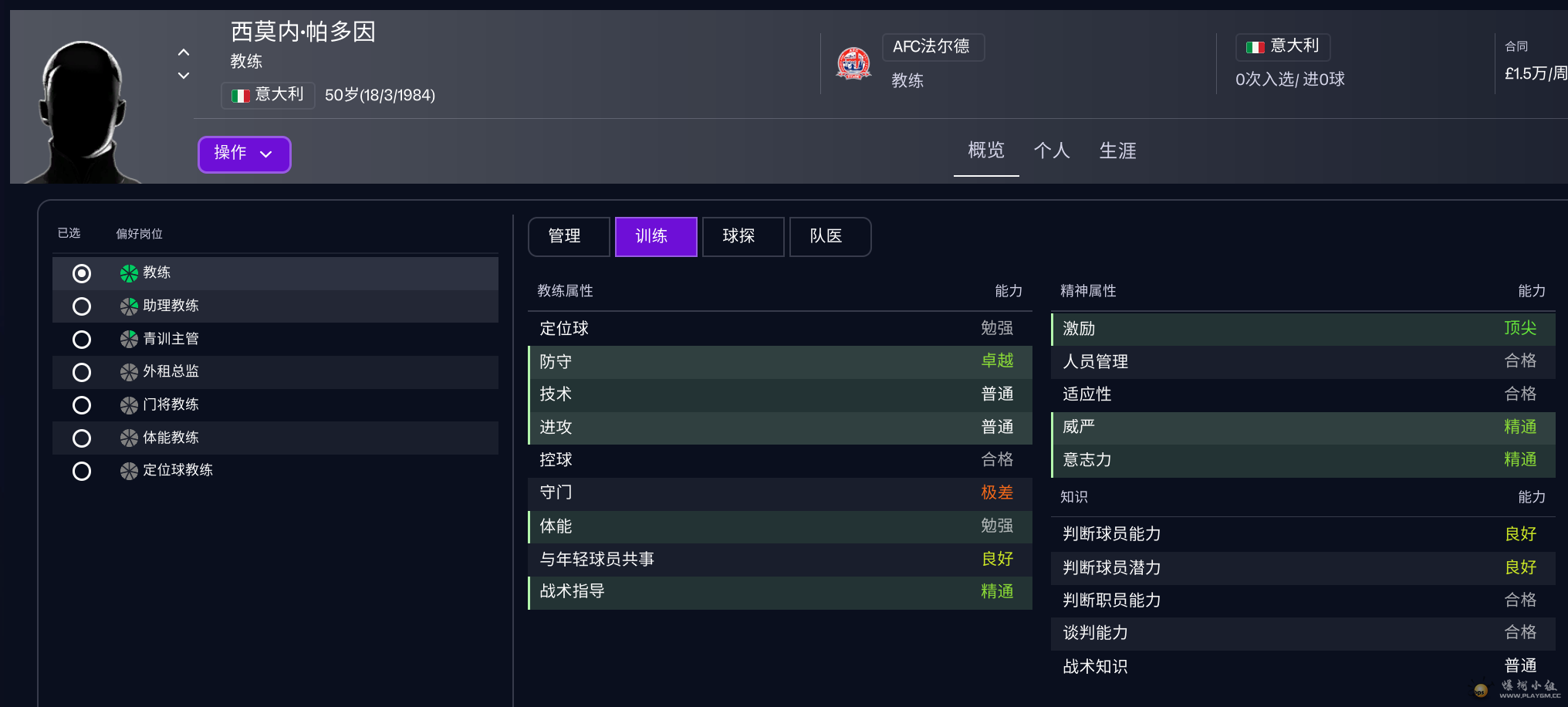This screenshot has width=1568, height=707.
Task: Open the 生涯 career tab
Action: click(x=1117, y=151)
